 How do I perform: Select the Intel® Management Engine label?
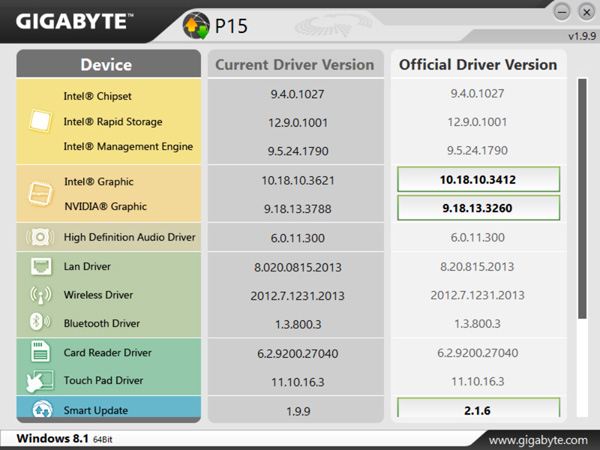tap(128, 146)
